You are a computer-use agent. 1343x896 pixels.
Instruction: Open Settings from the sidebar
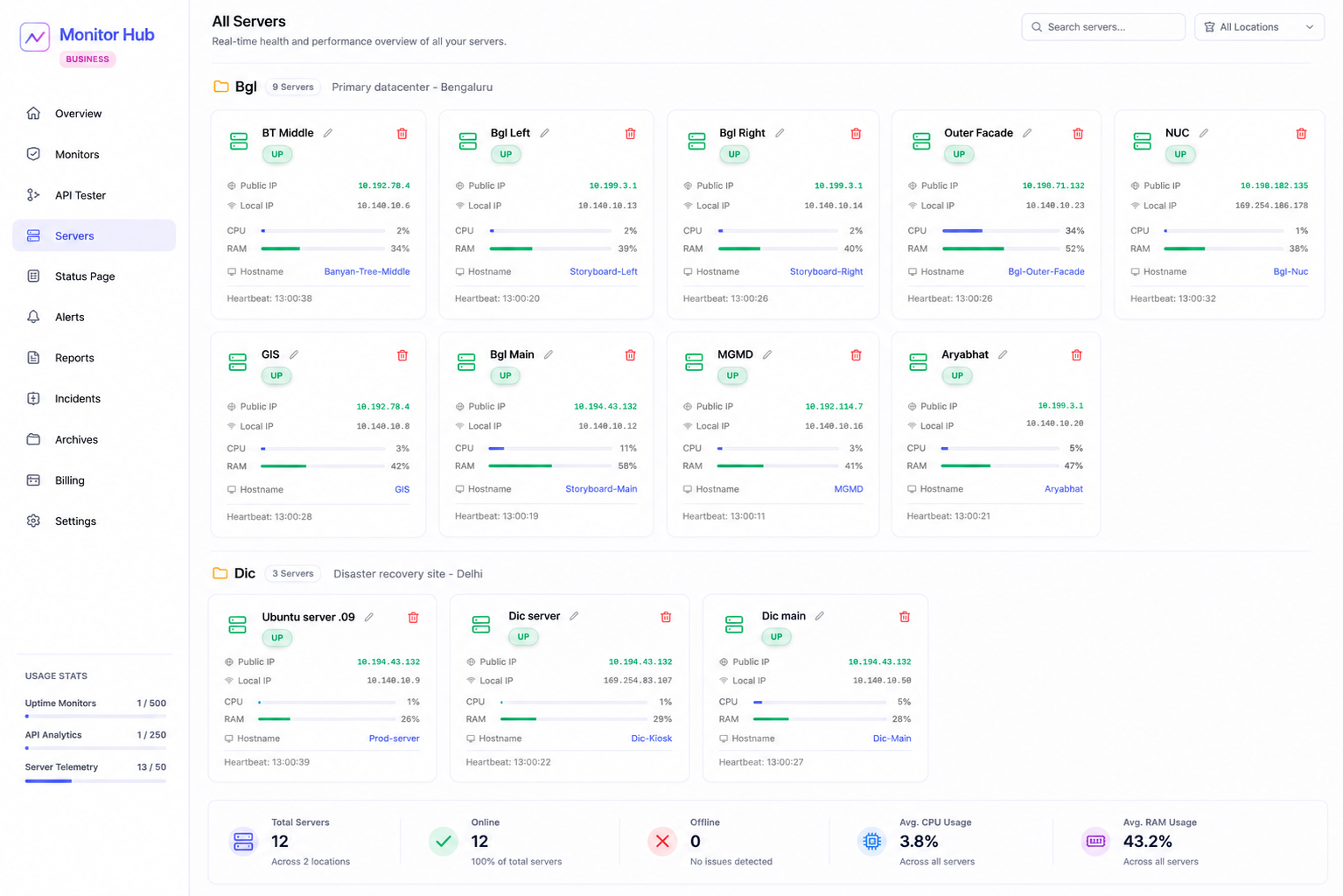(x=94, y=521)
